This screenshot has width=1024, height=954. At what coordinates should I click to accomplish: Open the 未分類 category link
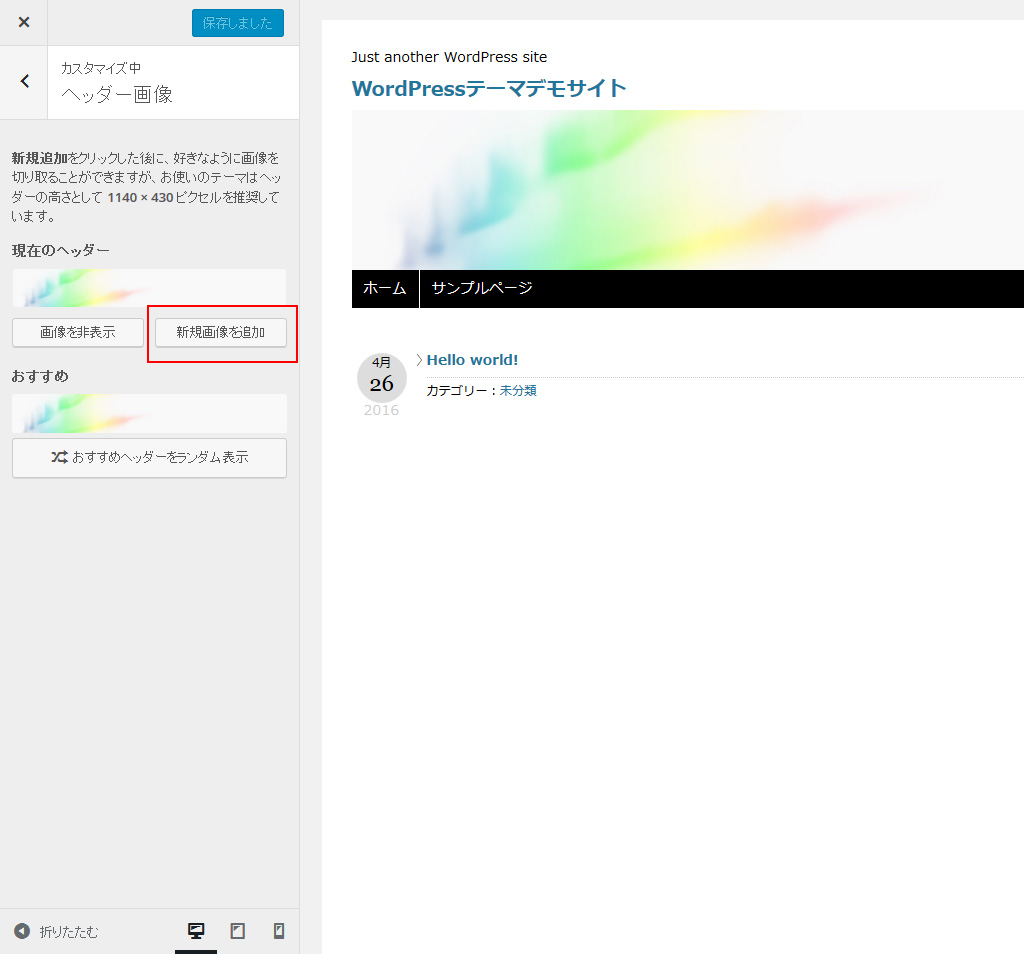[x=518, y=390]
